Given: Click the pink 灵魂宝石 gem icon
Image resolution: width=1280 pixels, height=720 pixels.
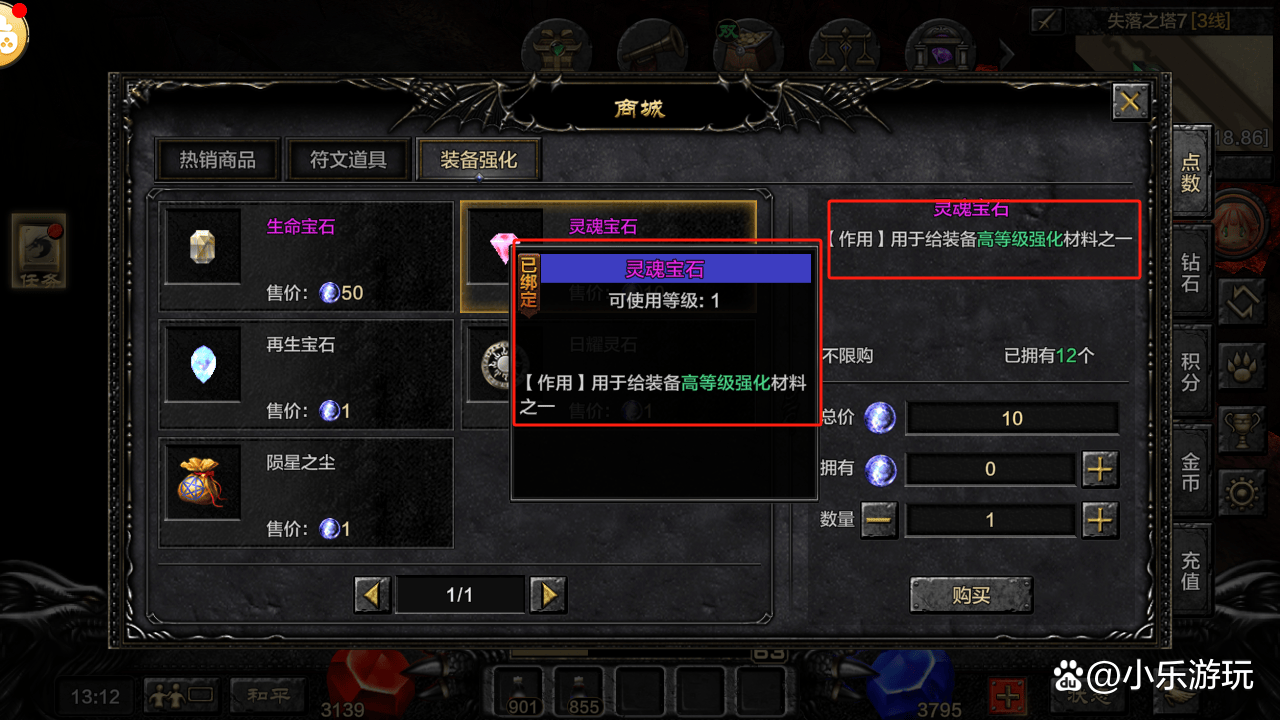Looking at the screenshot, I should (503, 246).
